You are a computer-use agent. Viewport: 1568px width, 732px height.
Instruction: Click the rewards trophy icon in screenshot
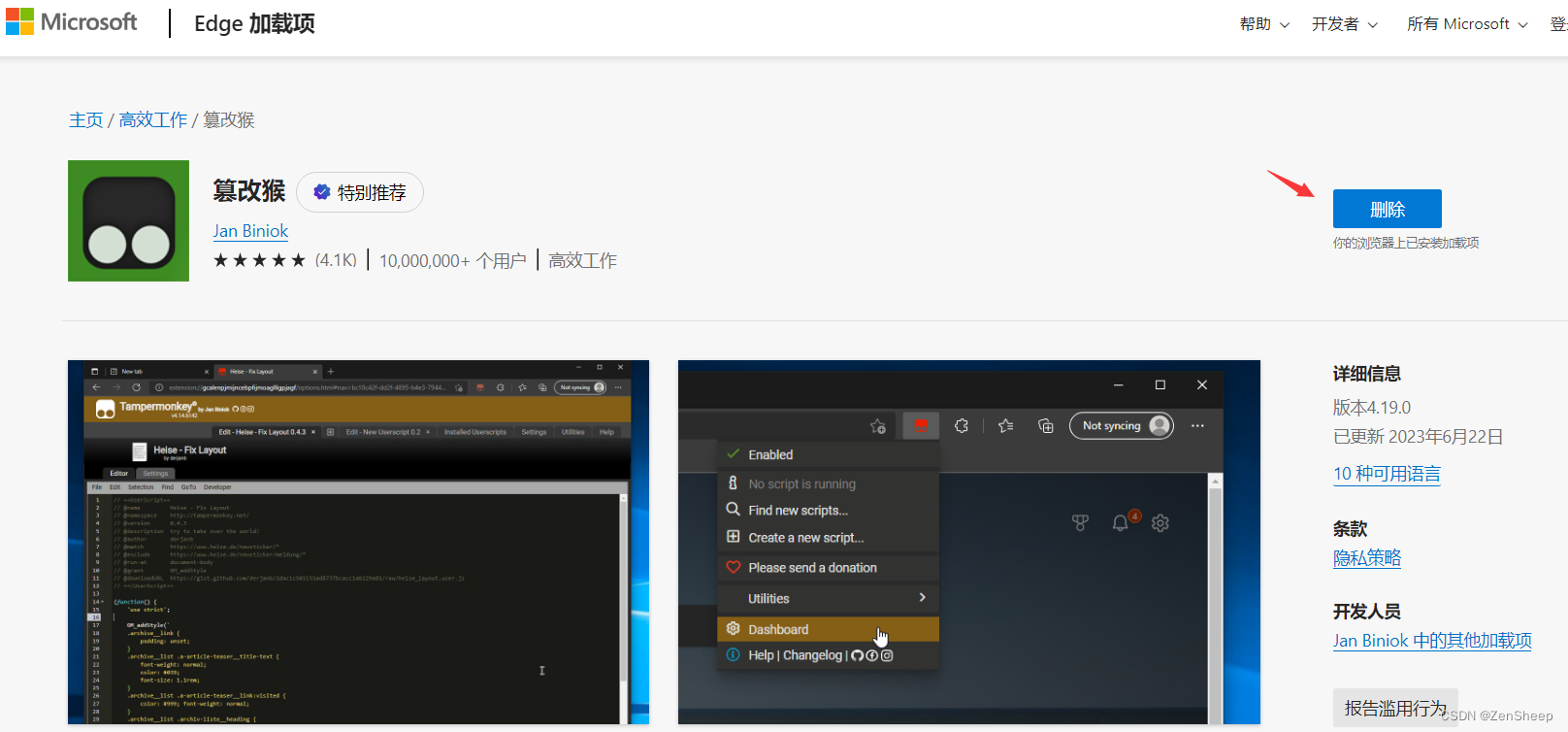pyautogui.click(x=1080, y=523)
